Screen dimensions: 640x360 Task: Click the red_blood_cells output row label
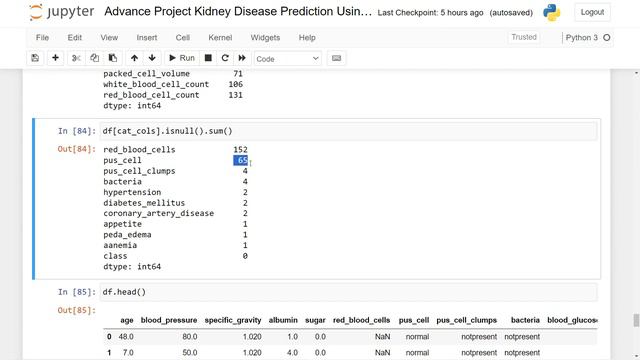[139, 150]
